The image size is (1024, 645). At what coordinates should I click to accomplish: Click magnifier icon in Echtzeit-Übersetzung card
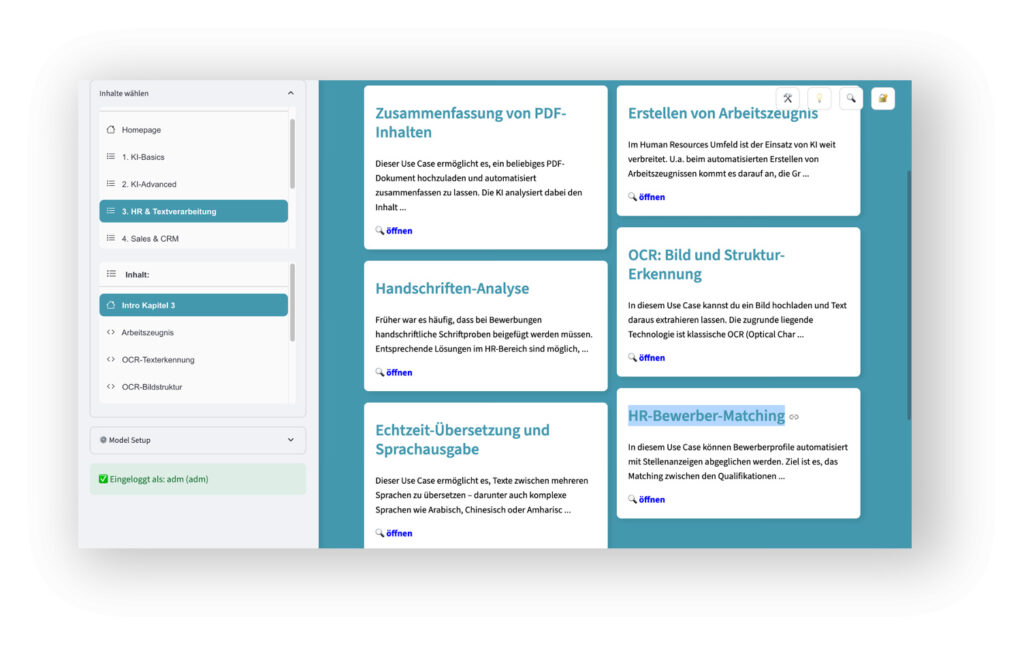coord(379,533)
